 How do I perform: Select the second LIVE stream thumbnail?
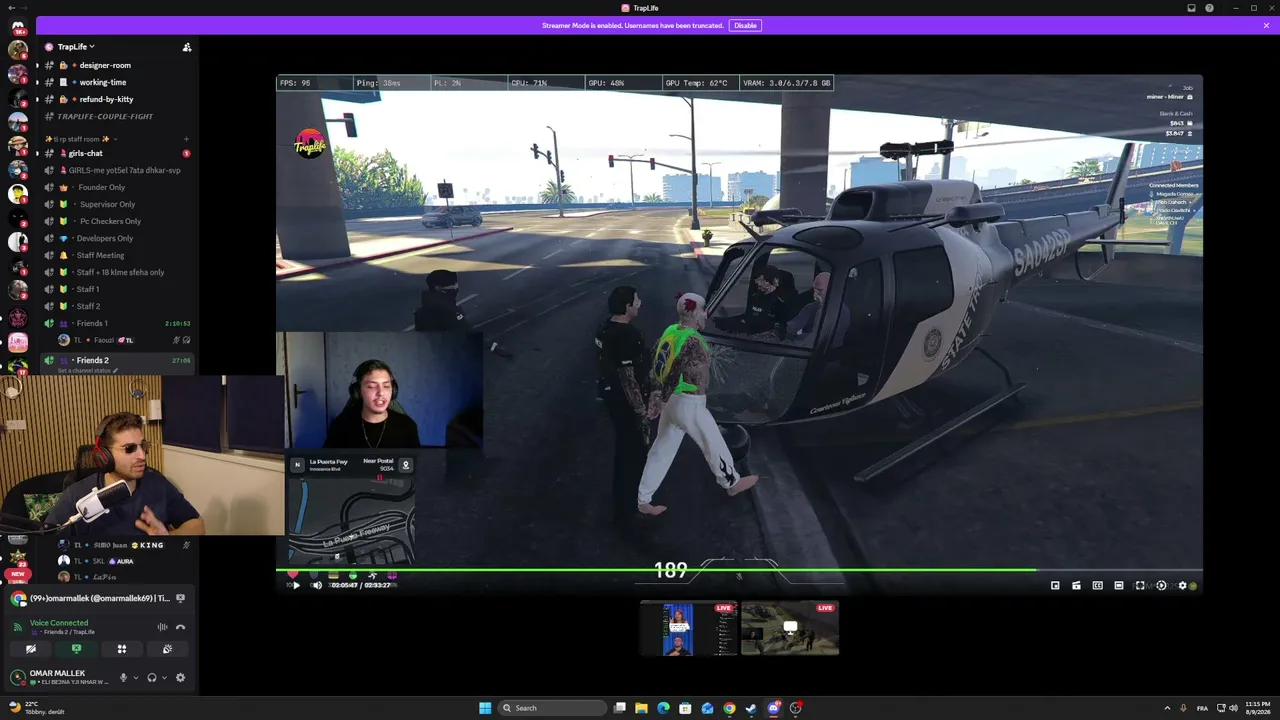[x=790, y=628]
